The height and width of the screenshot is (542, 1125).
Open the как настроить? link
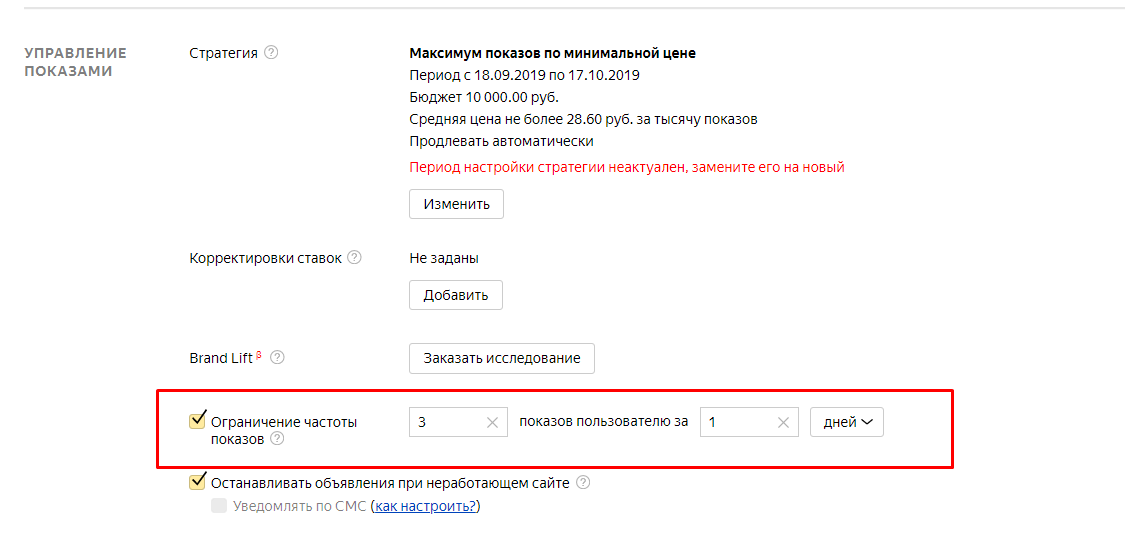click(425, 507)
